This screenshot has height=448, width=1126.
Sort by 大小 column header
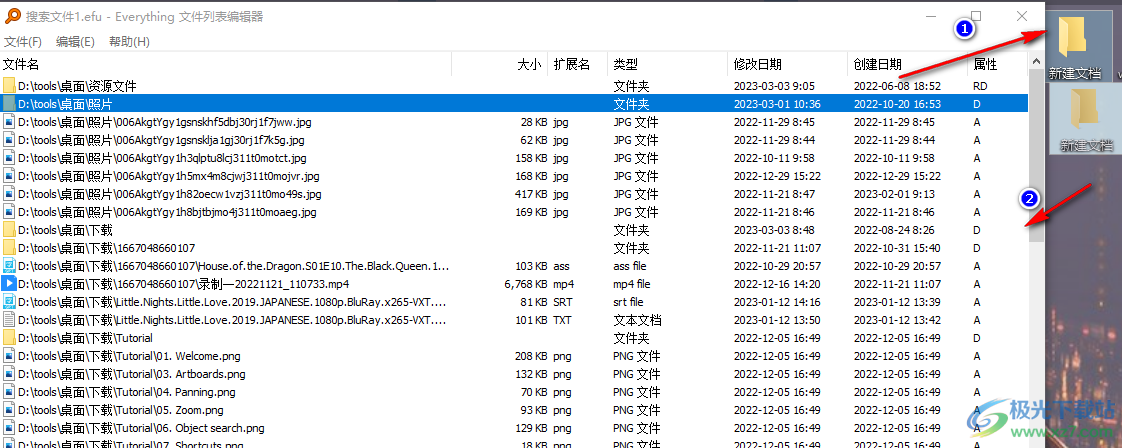tap(500, 64)
